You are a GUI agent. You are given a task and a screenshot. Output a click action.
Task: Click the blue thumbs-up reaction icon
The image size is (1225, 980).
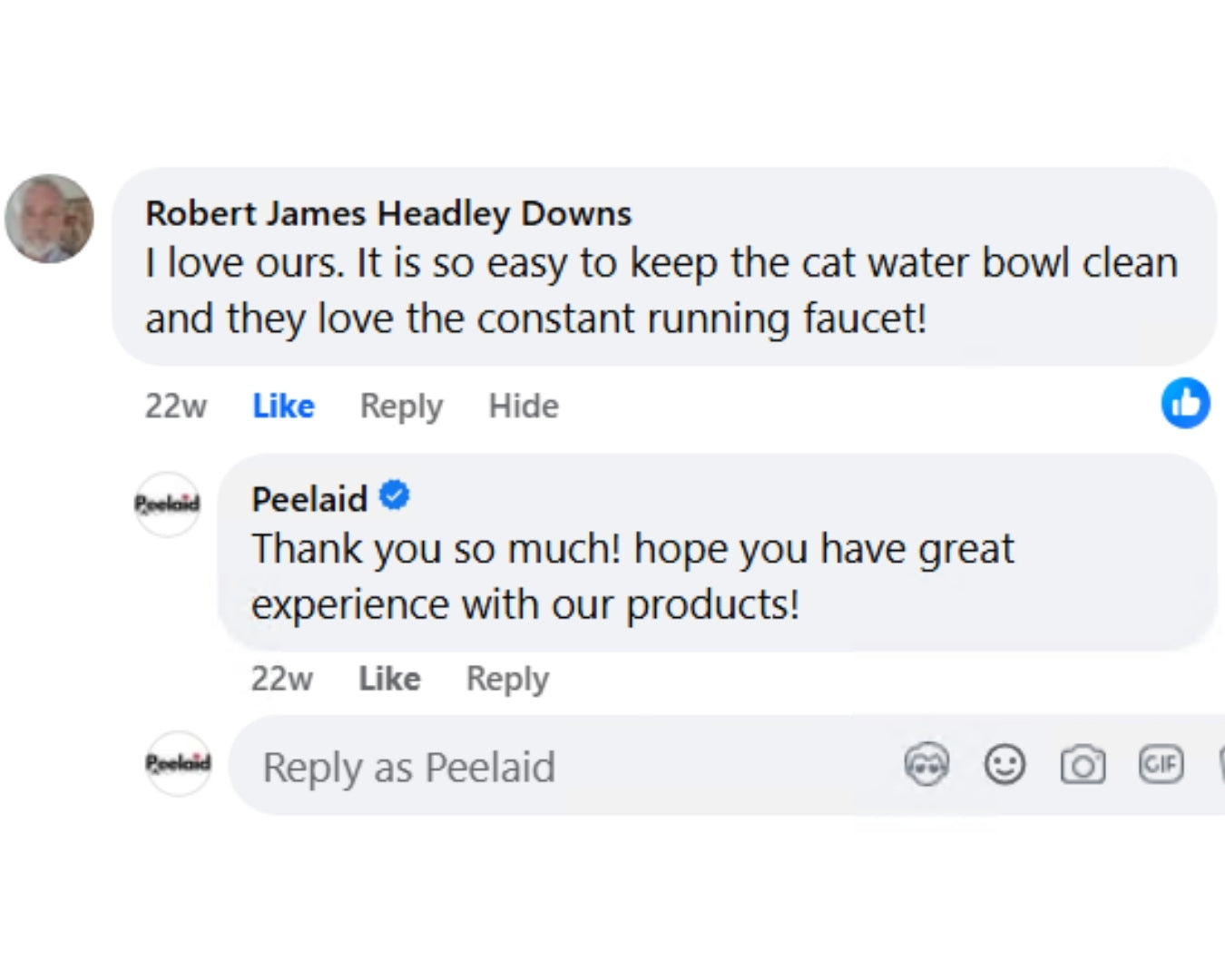pos(1185,403)
